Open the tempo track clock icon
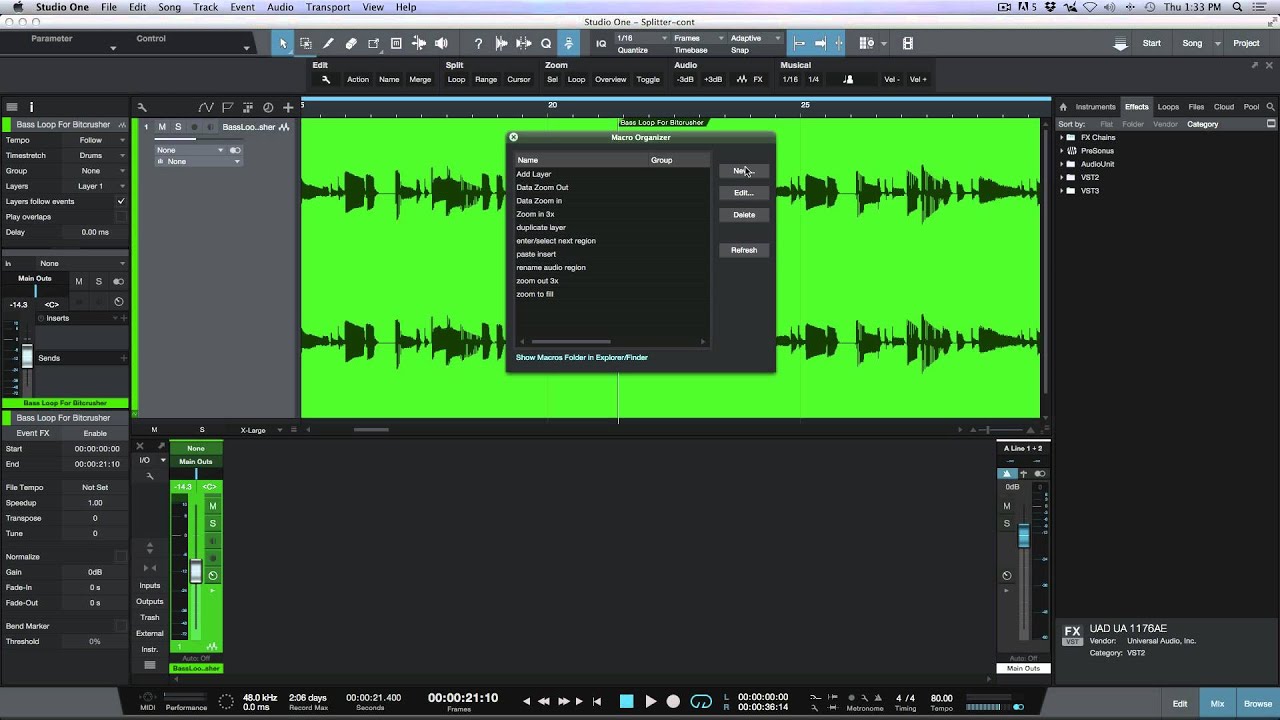This screenshot has height=720, width=1280. 268,107
